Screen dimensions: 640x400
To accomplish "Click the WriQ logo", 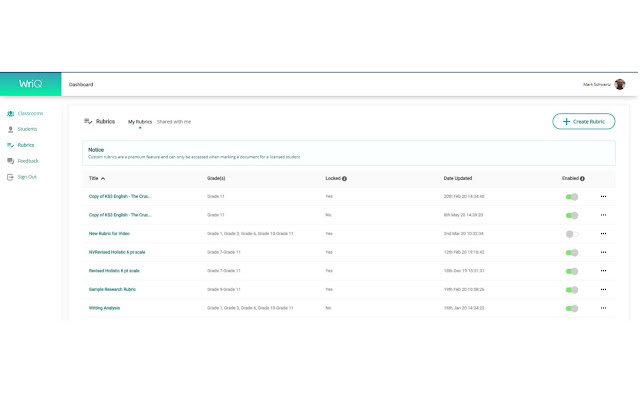I will pos(30,85).
